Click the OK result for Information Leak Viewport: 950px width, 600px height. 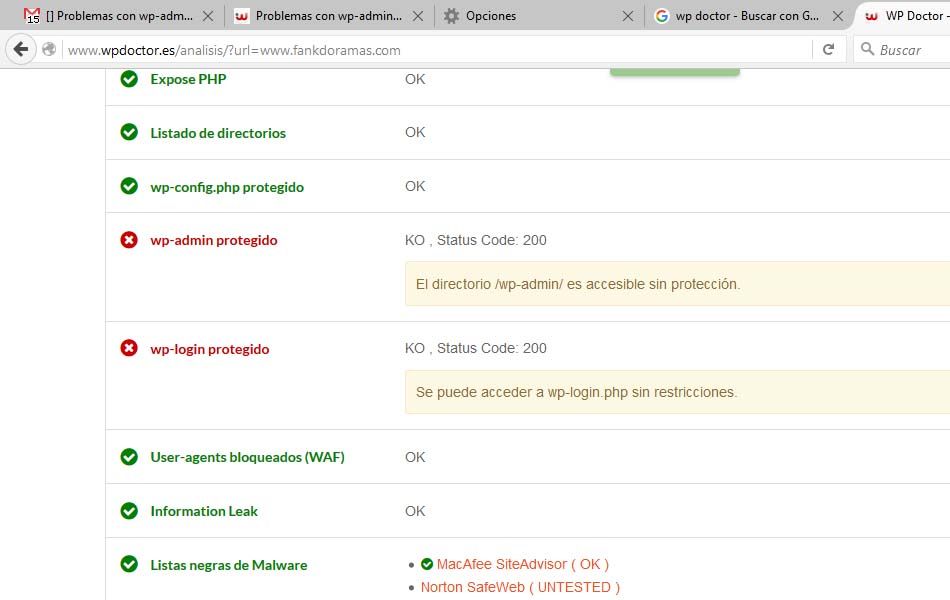415,511
